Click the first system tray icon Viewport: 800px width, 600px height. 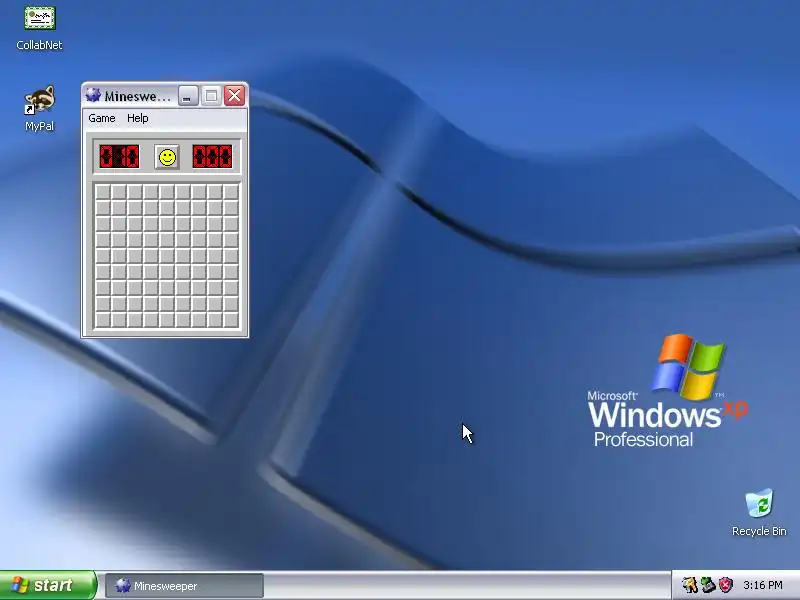[689, 585]
